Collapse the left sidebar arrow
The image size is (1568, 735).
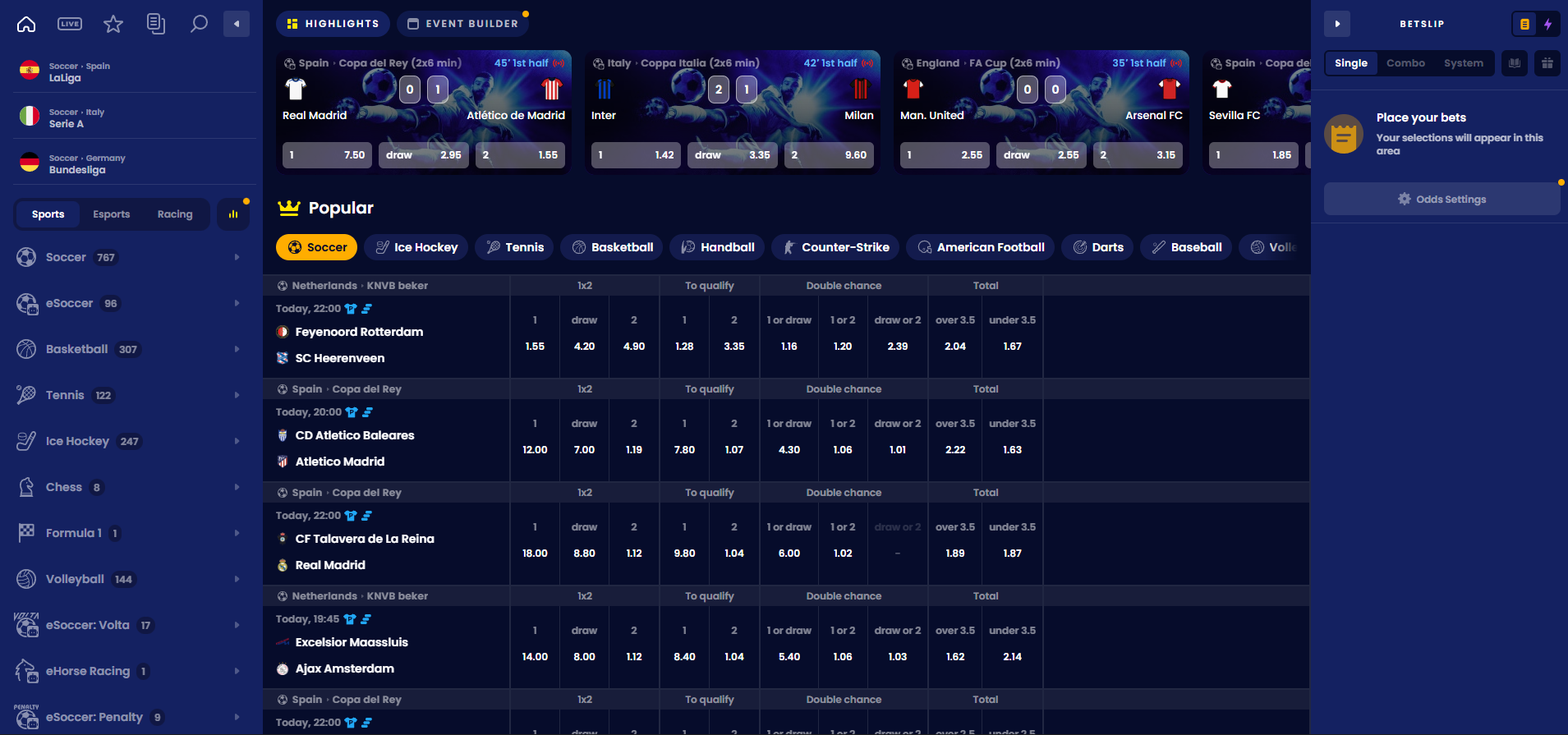[x=237, y=24]
